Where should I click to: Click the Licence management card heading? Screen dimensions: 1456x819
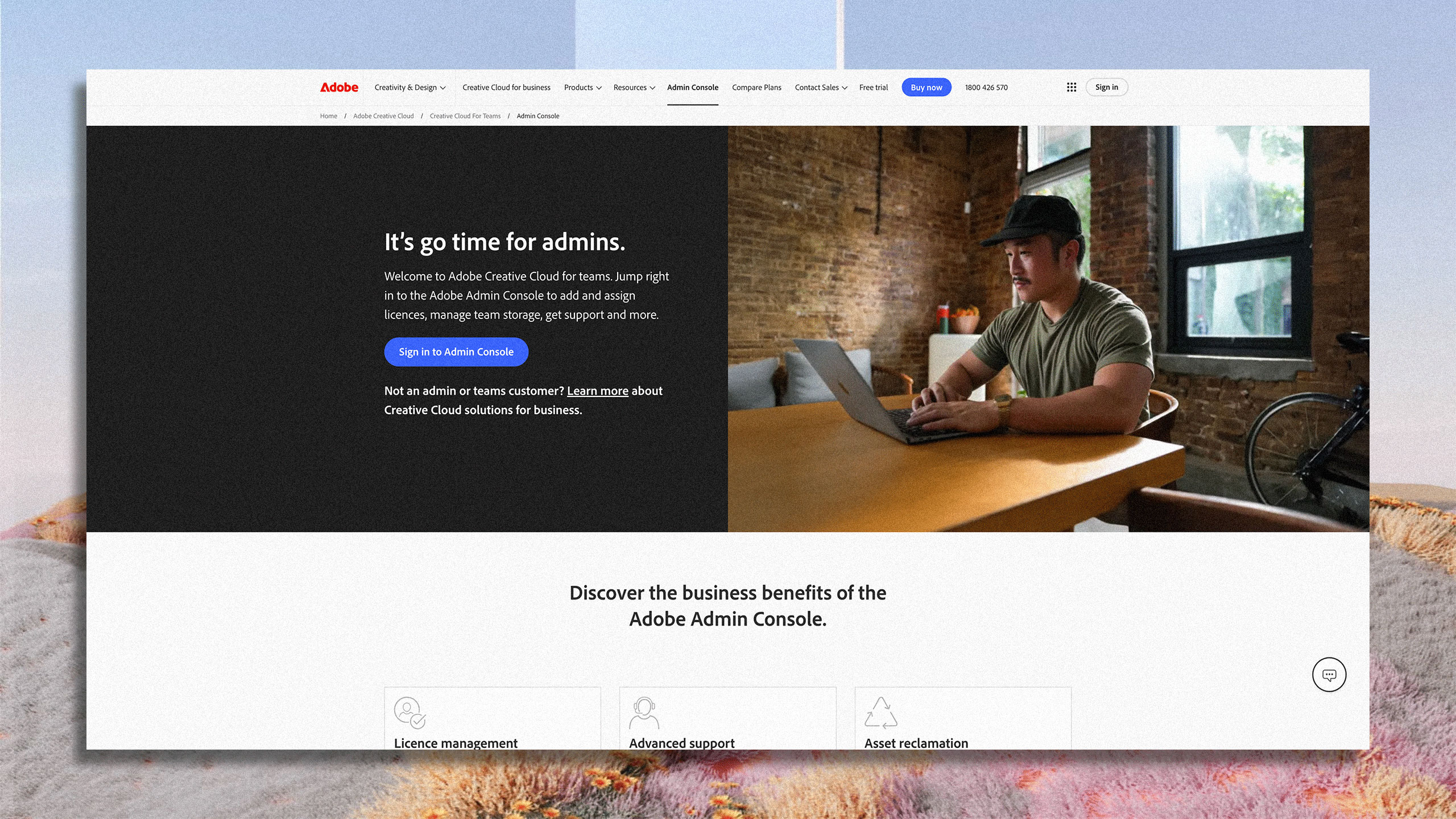click(x=456, y=743)
